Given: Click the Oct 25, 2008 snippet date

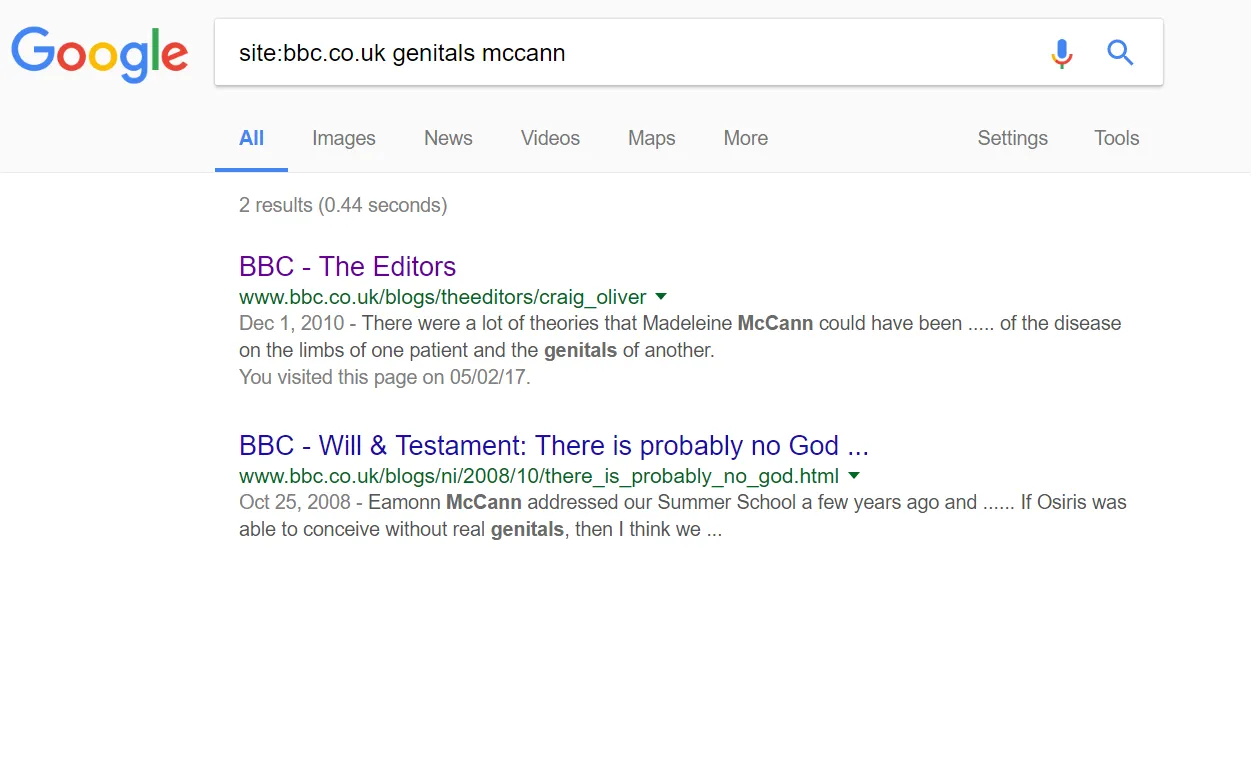Looking at the screenshot, I should pyautogui.click(x=295, y=502).
